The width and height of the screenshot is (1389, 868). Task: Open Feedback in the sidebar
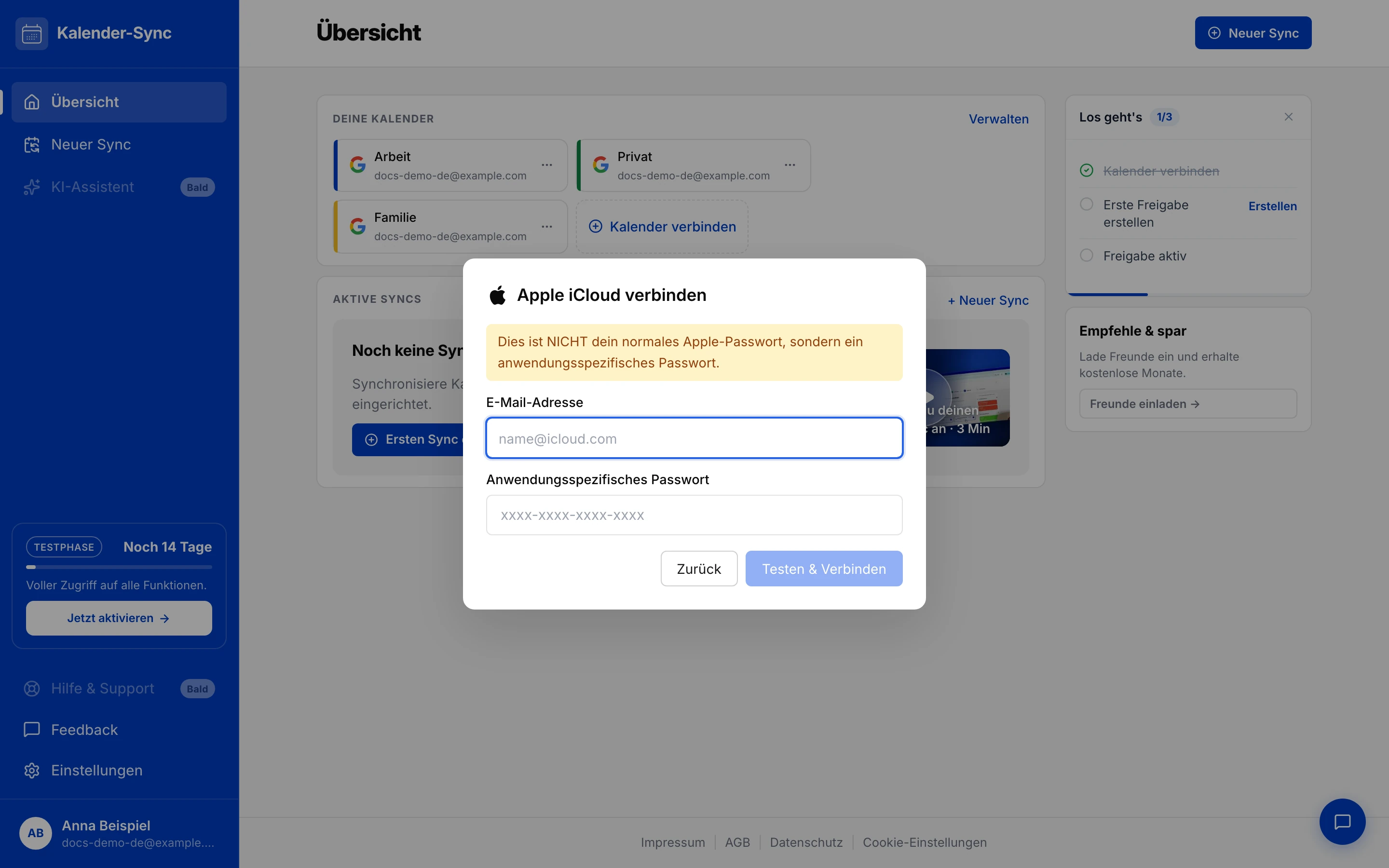click(x=119, y=730)
